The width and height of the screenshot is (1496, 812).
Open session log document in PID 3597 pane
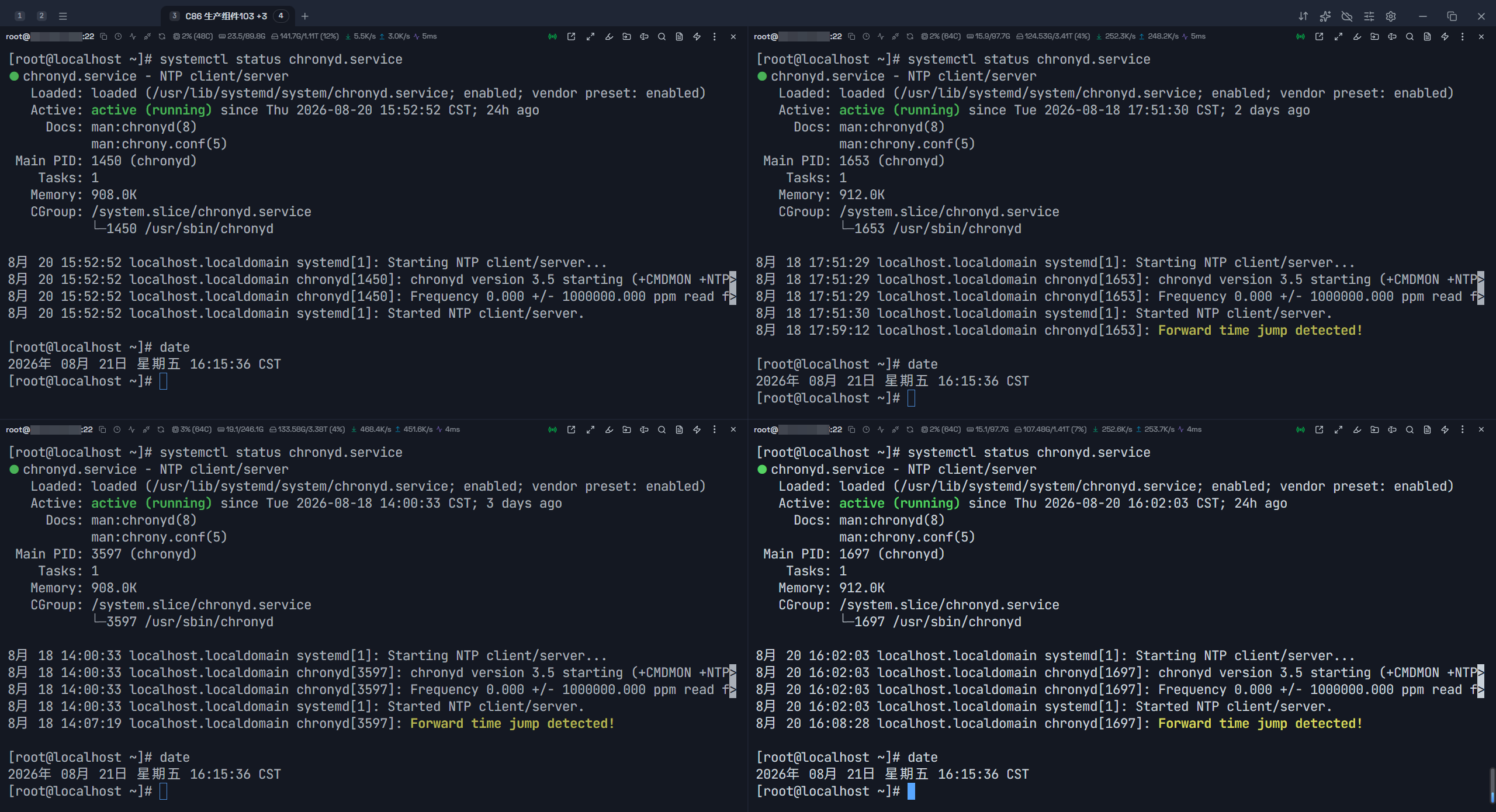[x=679, y=429]
